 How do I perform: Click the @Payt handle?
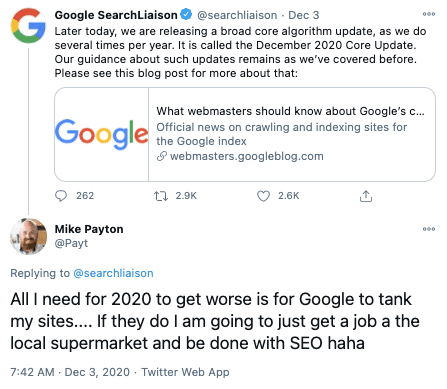pyautogui.click(x=71, y=243)
